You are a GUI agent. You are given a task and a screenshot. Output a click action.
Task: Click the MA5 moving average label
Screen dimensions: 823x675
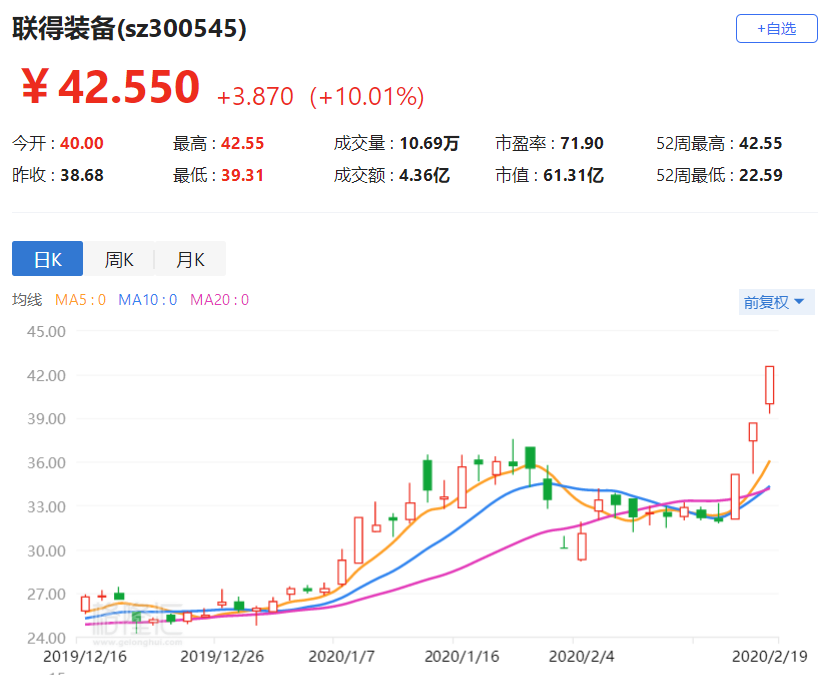(x=80, y=300)
